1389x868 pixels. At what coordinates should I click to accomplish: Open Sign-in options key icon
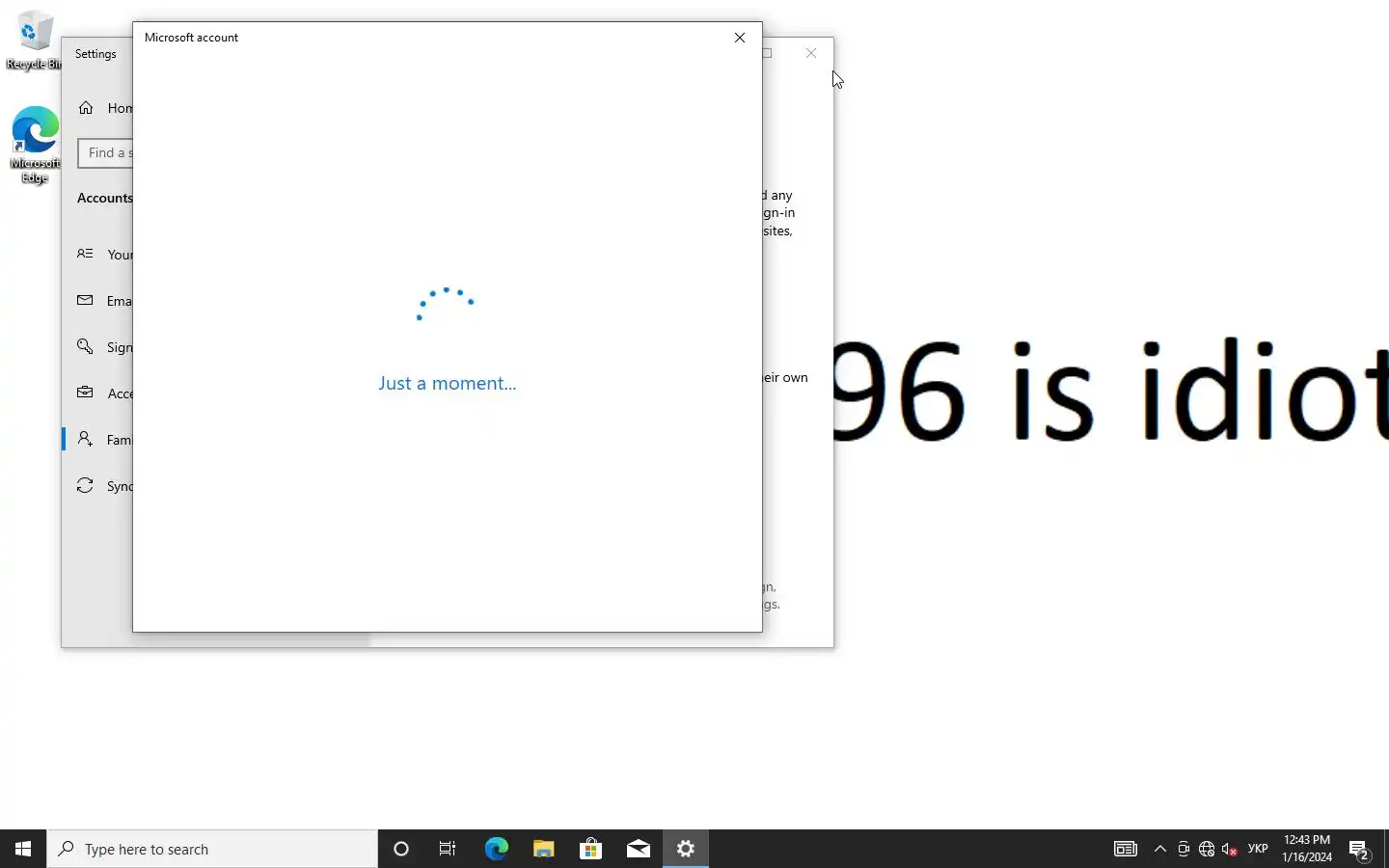tap(86, 346)
